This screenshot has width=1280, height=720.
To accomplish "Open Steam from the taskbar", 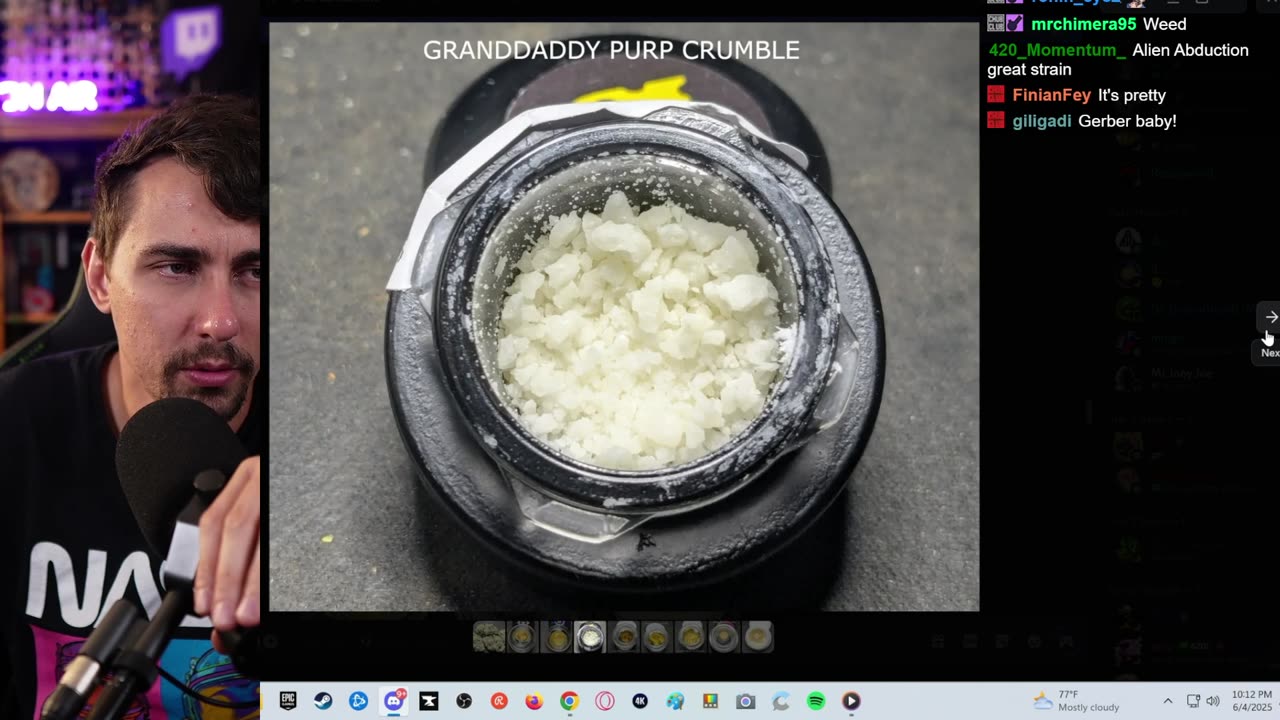I will [x=323, y=701].
